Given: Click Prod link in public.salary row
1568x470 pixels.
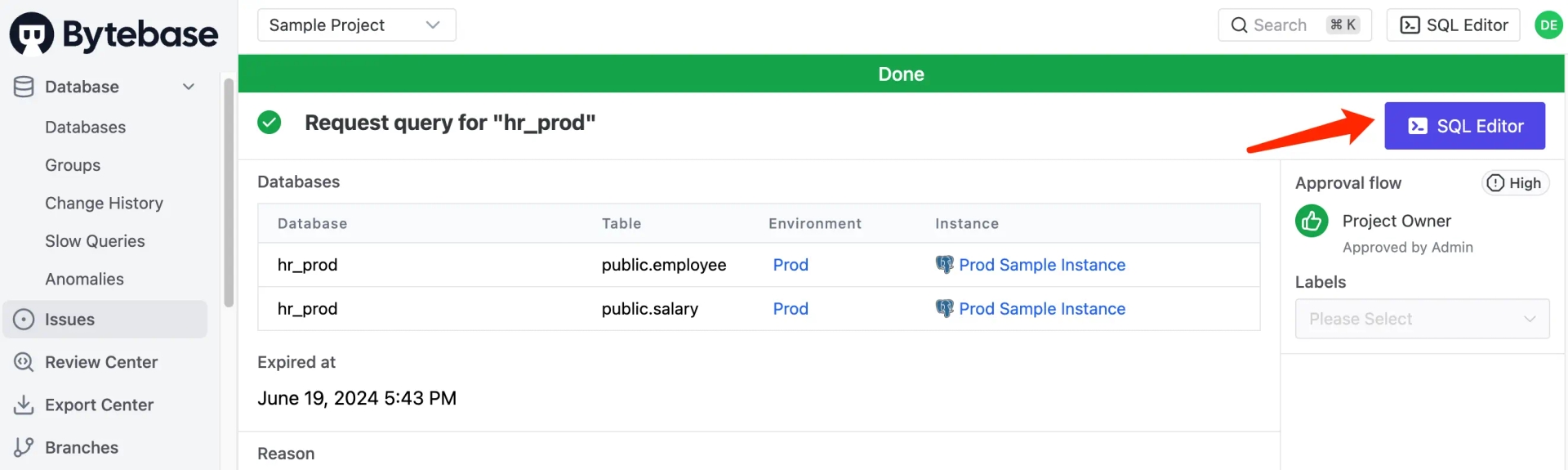Looking at the screenshot, I should pyautogui.click(x=791, y=309).
